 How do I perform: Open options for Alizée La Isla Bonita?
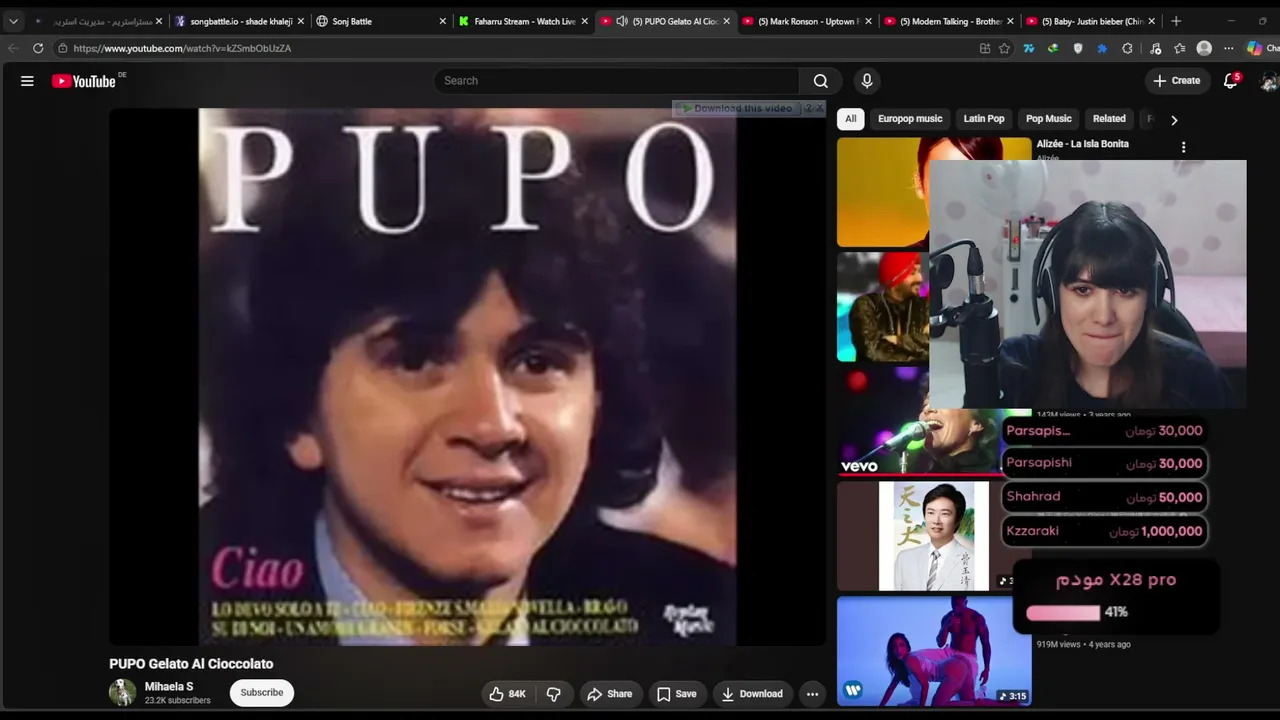(1183, 147)
